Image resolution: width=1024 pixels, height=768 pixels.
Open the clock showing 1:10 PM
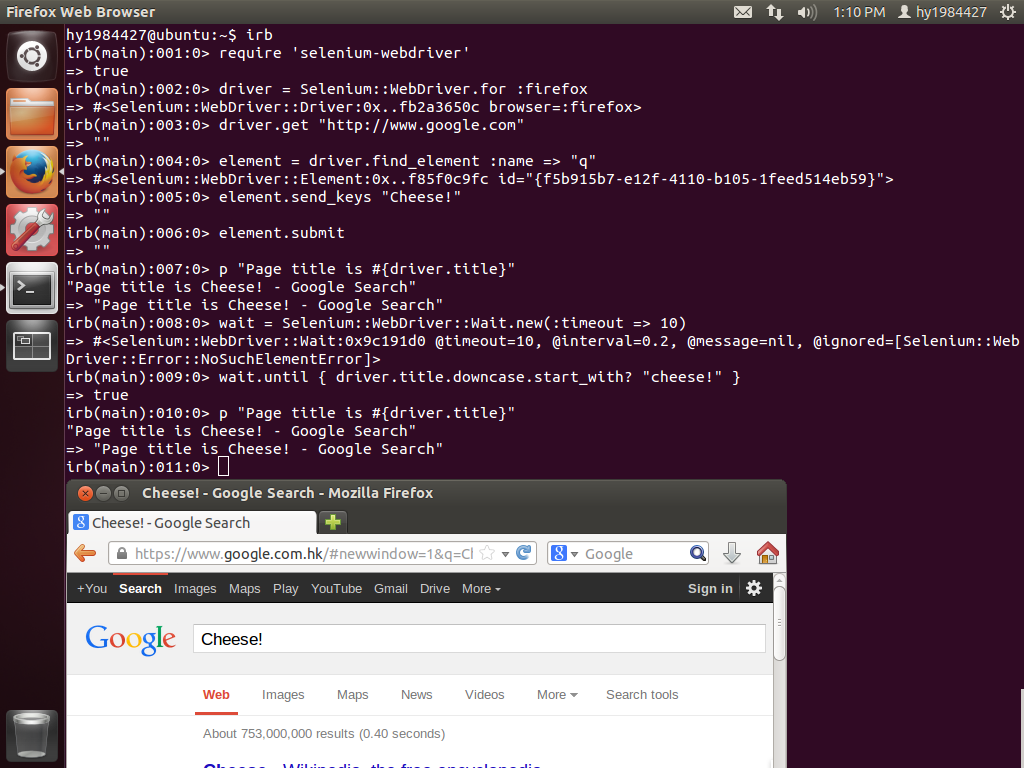[x=859, y=12]
